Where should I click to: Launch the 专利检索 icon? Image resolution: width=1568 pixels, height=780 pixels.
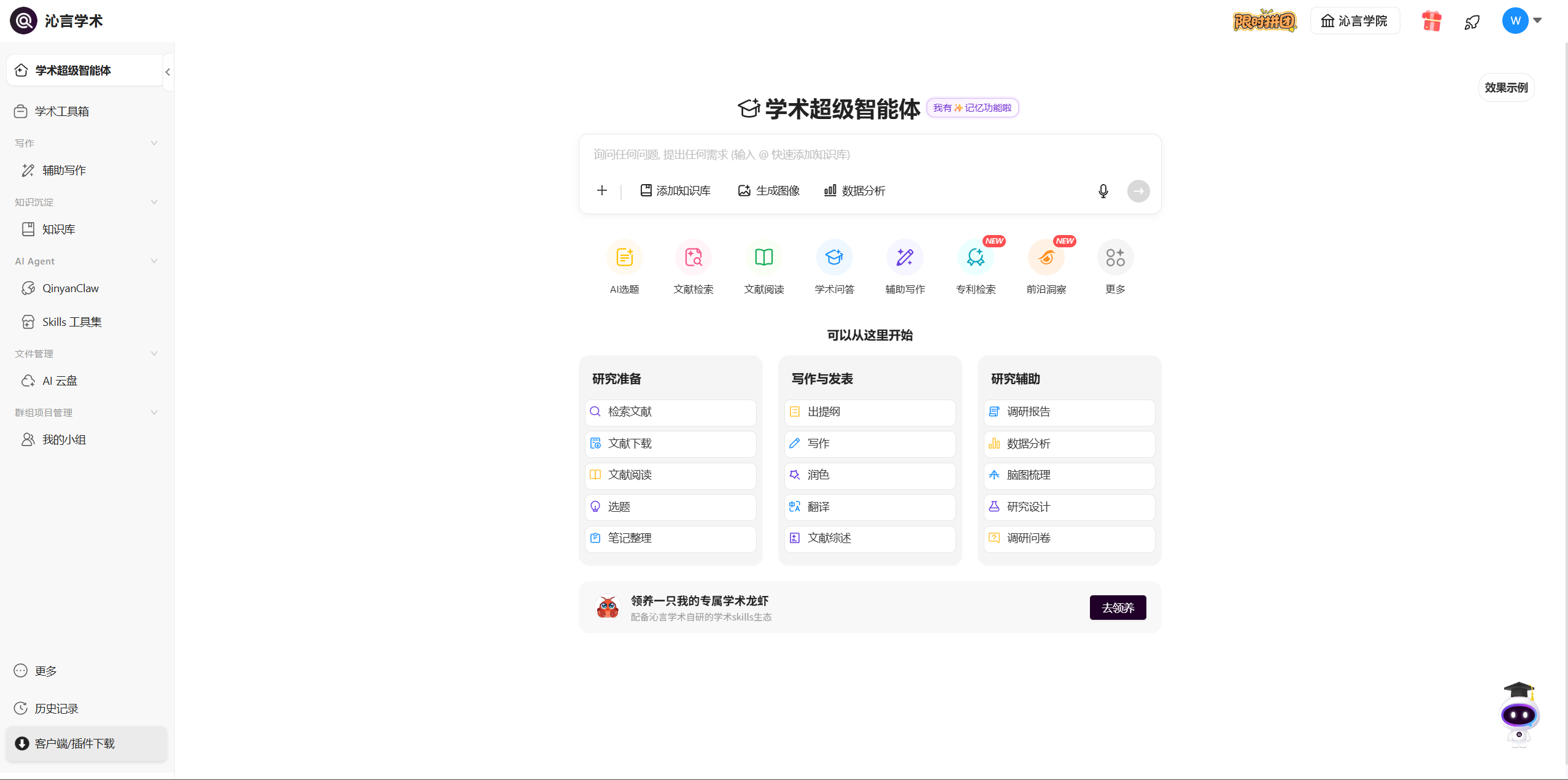976,257
